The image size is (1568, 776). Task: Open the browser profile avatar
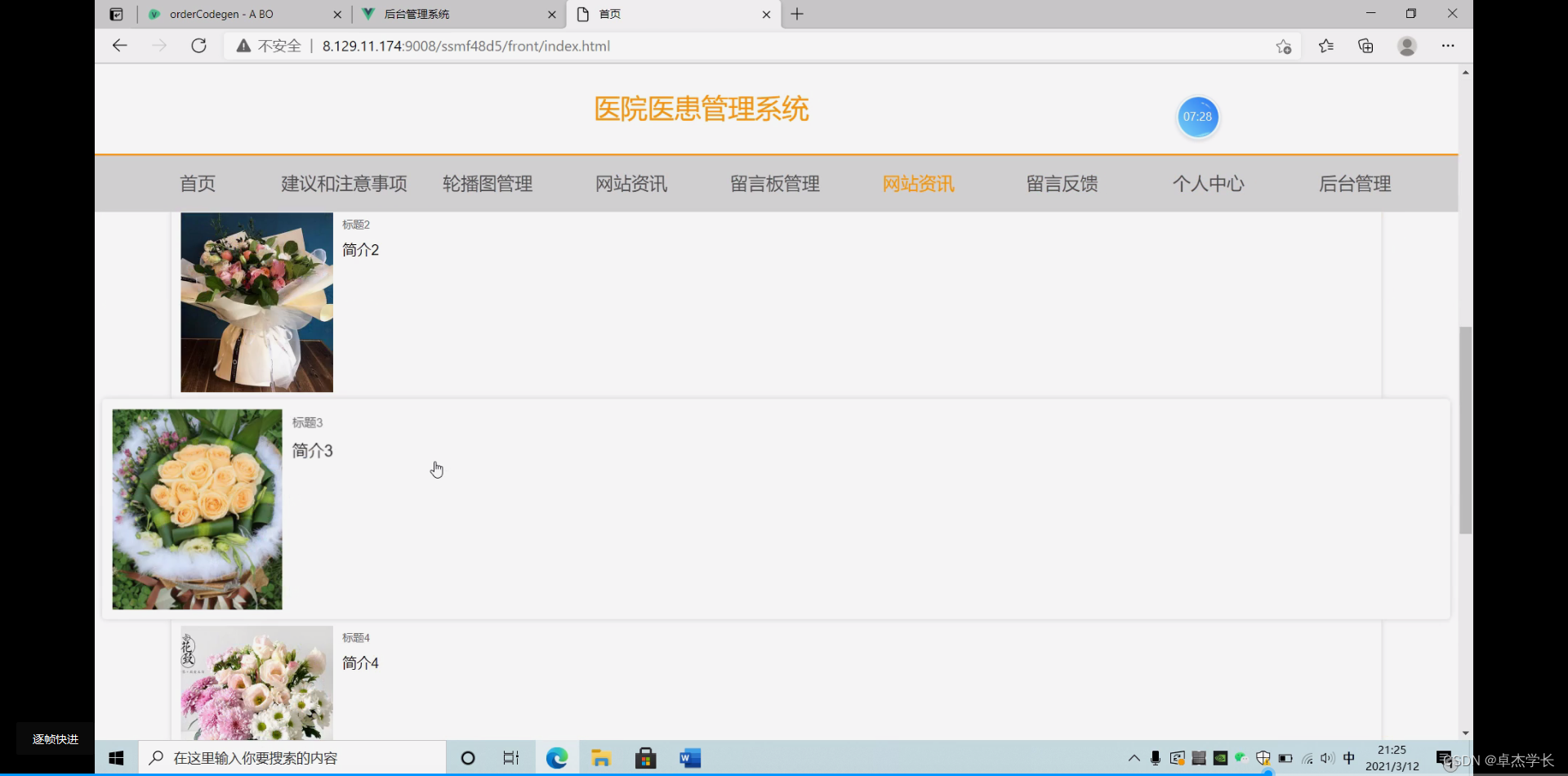click(x=1407, y=46)
